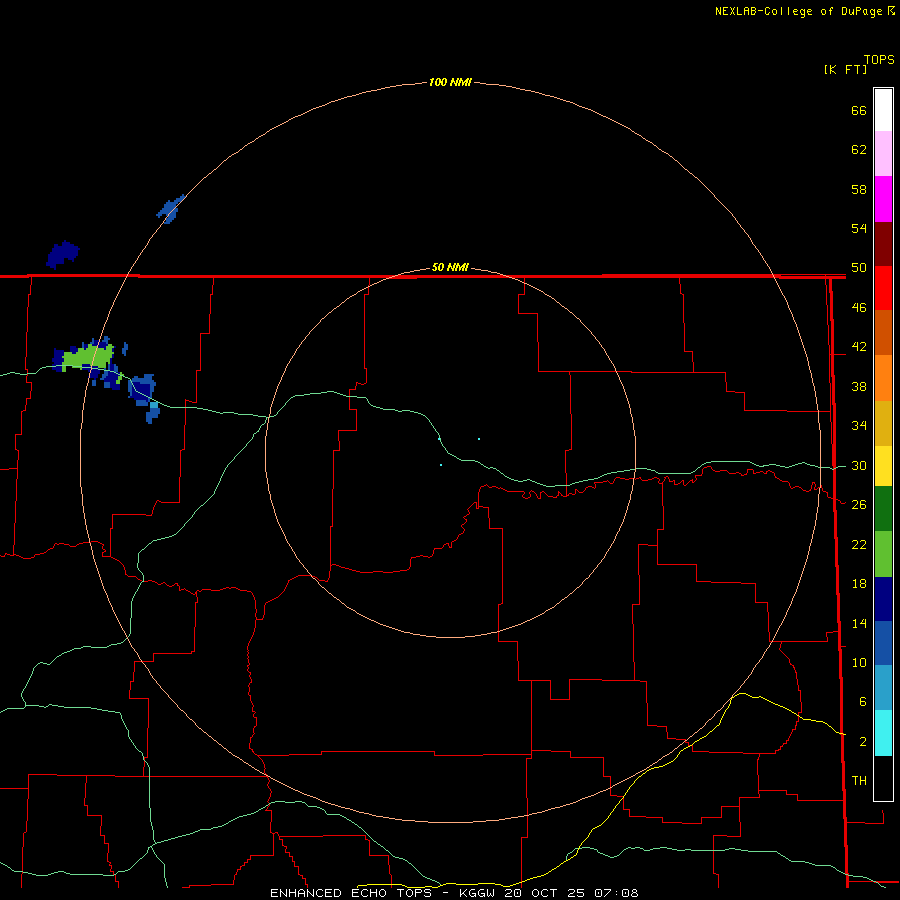Click the 58 value on the scale
900x900 pixels.
859,189
